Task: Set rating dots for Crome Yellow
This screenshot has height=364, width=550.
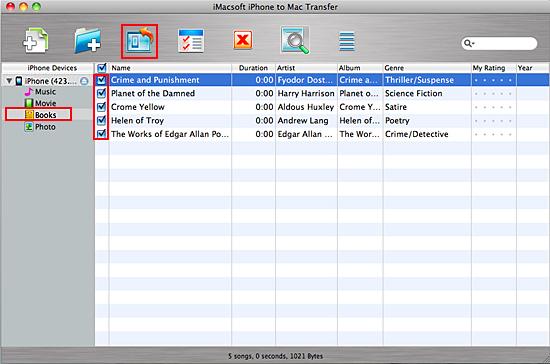Action: [x=493, y=107]
